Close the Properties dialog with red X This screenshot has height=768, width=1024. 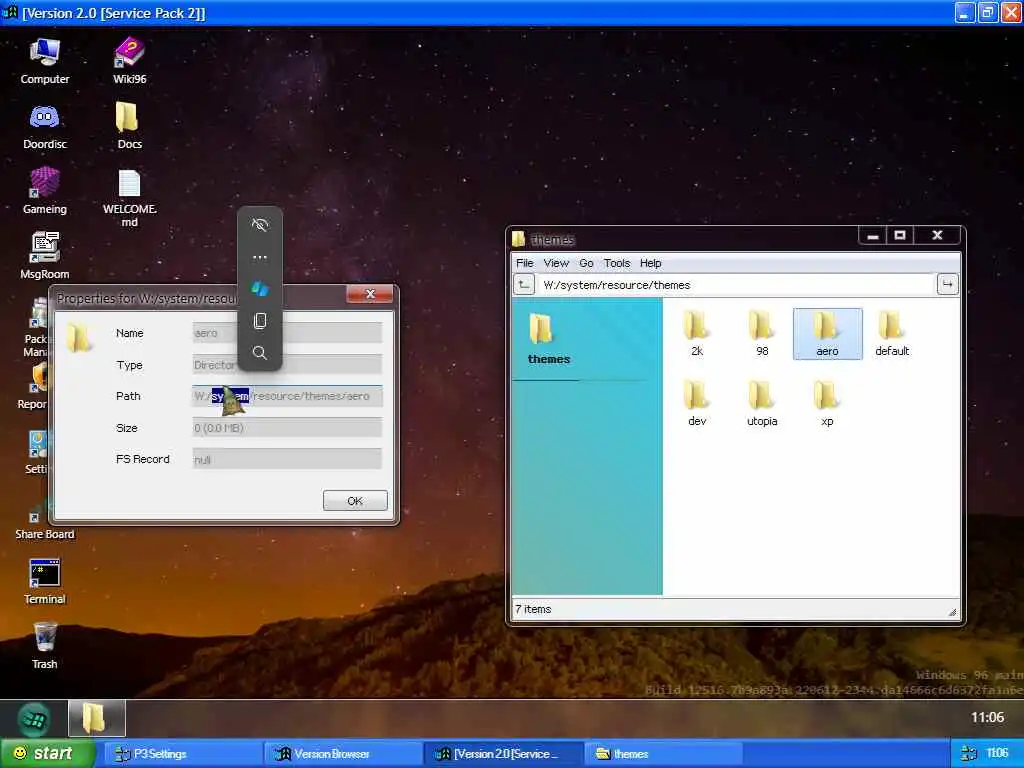pos(370,295)
